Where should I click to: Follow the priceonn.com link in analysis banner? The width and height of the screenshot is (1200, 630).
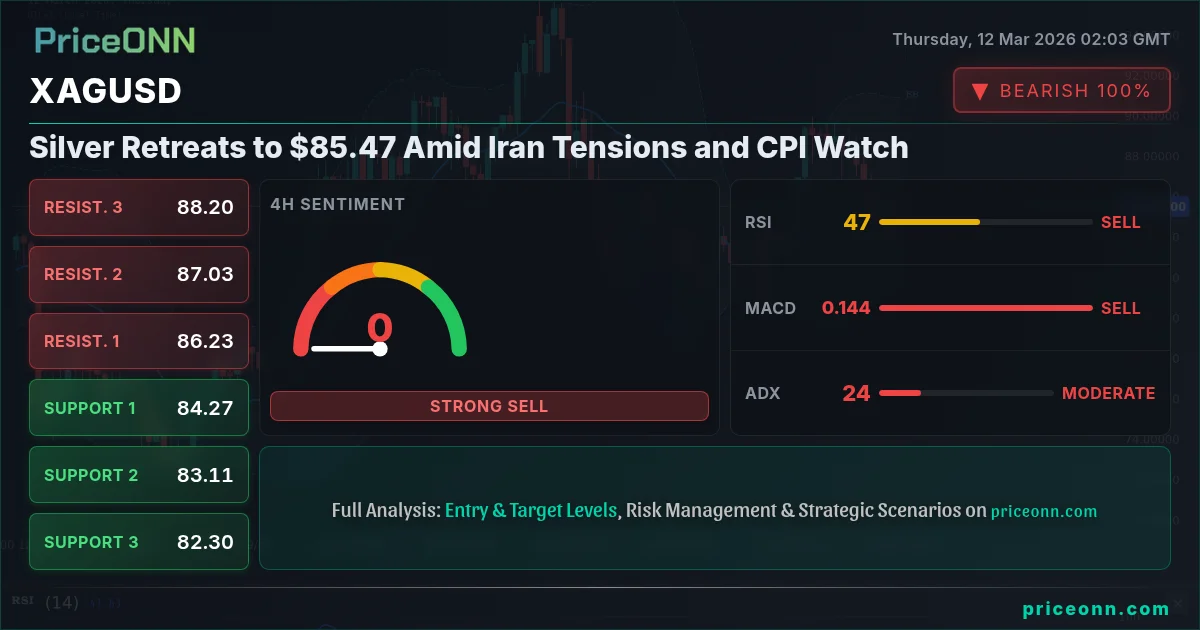click(1044, 511)
